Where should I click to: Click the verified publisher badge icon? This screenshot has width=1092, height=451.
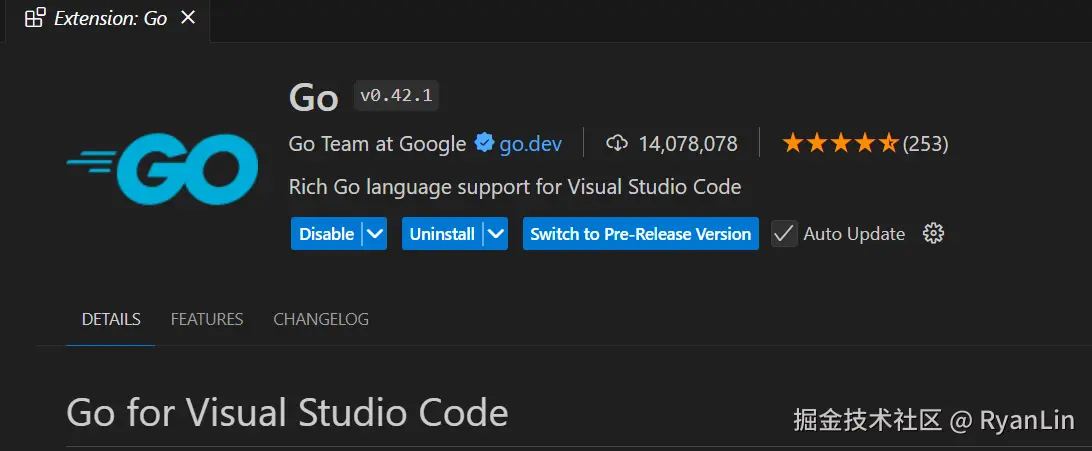click(484, 143)
